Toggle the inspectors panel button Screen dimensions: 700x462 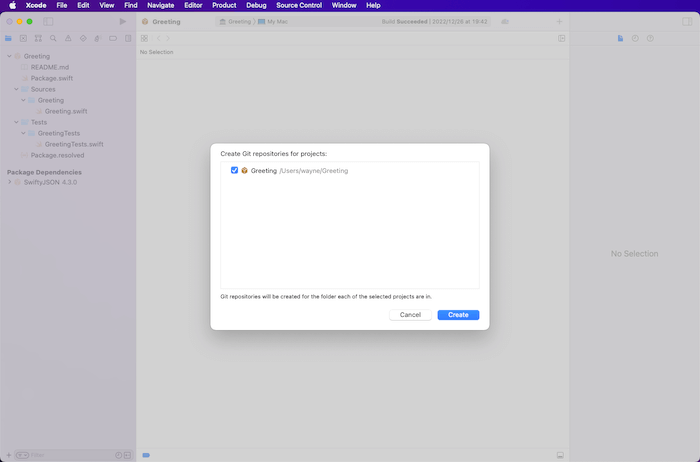click(x=687, y=21)
